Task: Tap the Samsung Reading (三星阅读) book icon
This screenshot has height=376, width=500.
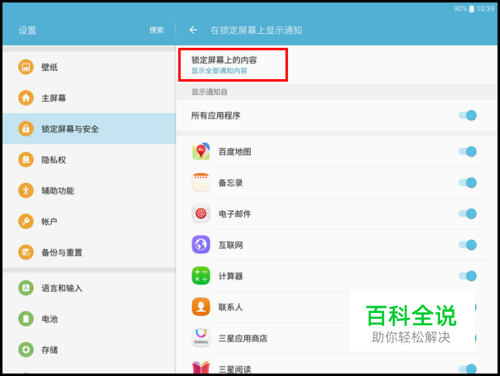Action: pos(201,367)
